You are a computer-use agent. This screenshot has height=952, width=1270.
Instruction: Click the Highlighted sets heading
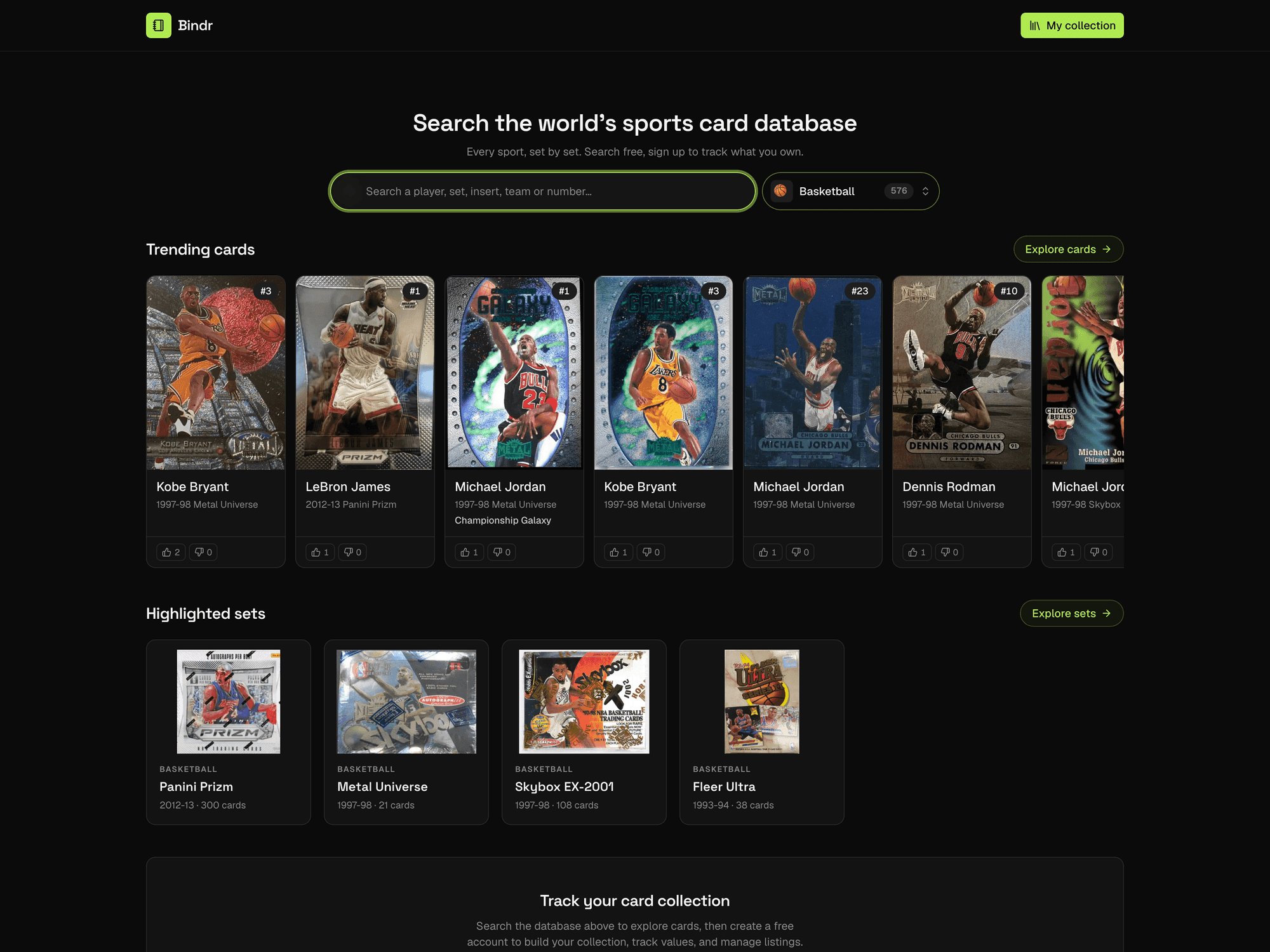click(206, 614)
